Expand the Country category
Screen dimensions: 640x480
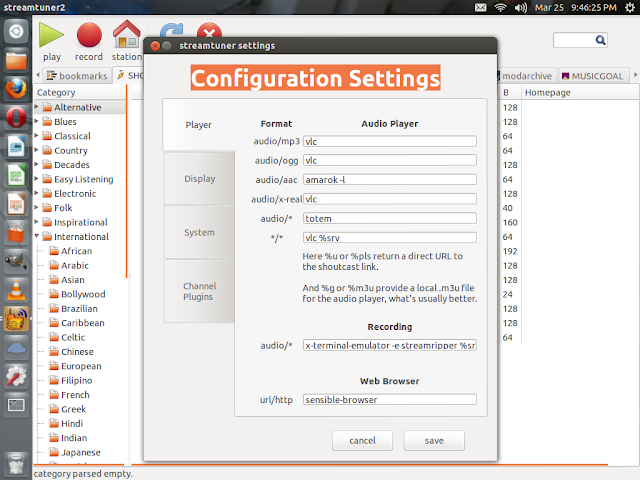[x=36, y=150]
